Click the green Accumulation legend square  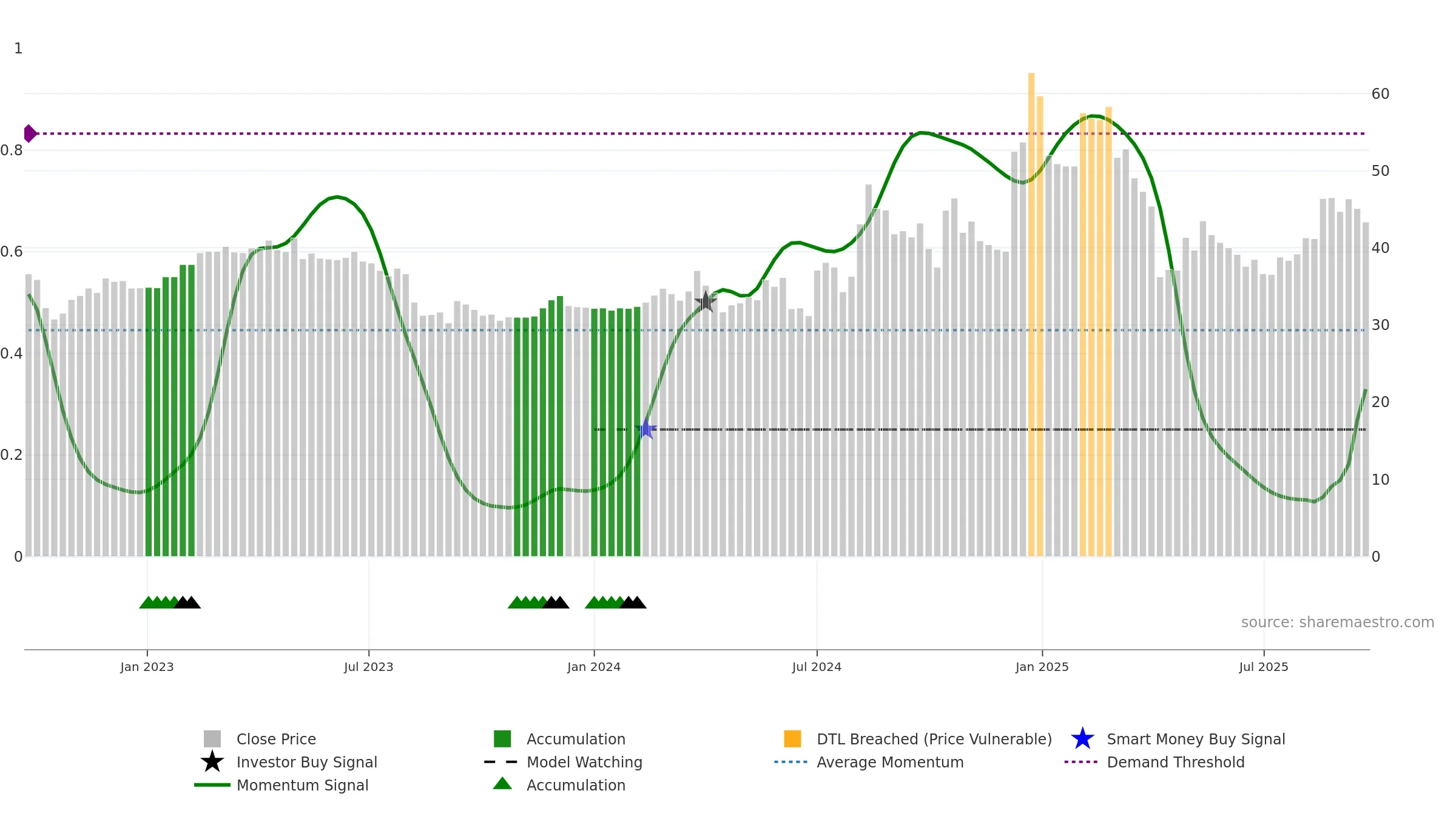coord(502,738)
